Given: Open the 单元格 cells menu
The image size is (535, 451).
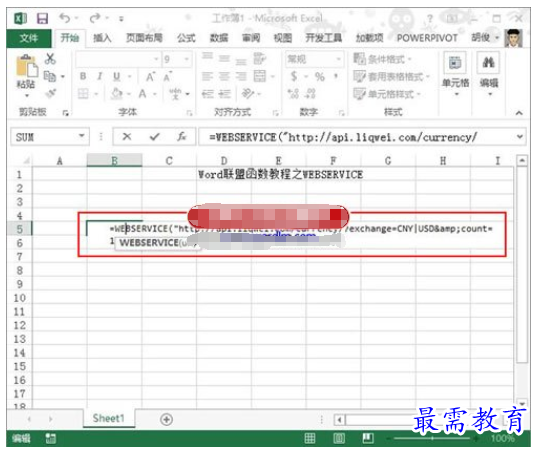Looking at the screenshot, I should click(x=456, y=73).
